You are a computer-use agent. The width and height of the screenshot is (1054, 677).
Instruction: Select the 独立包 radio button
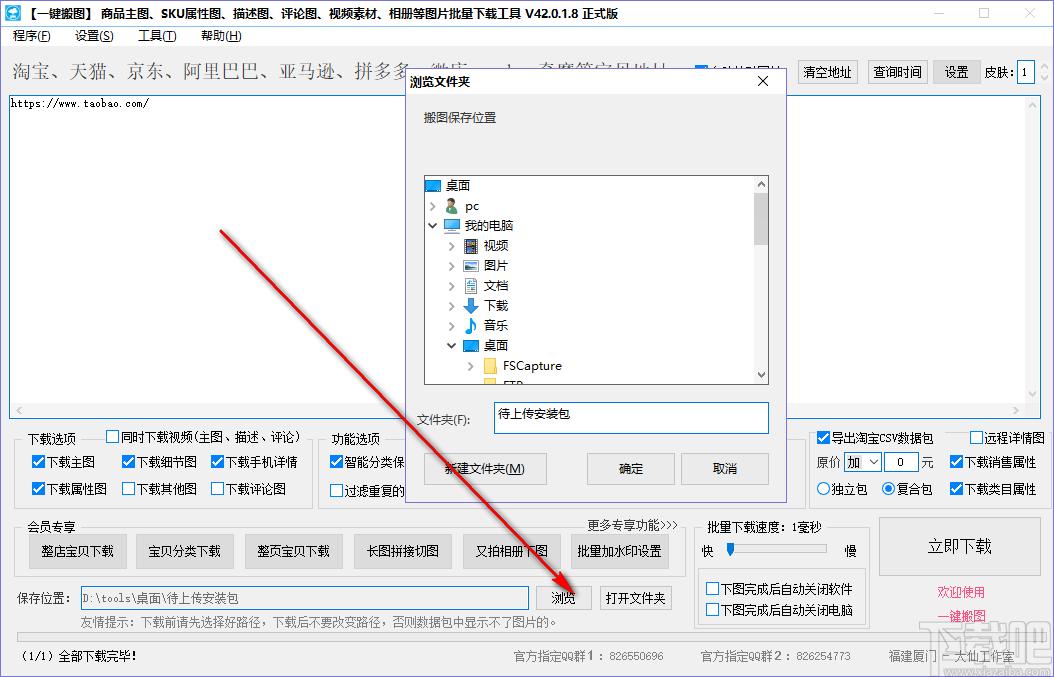[823, 489]
